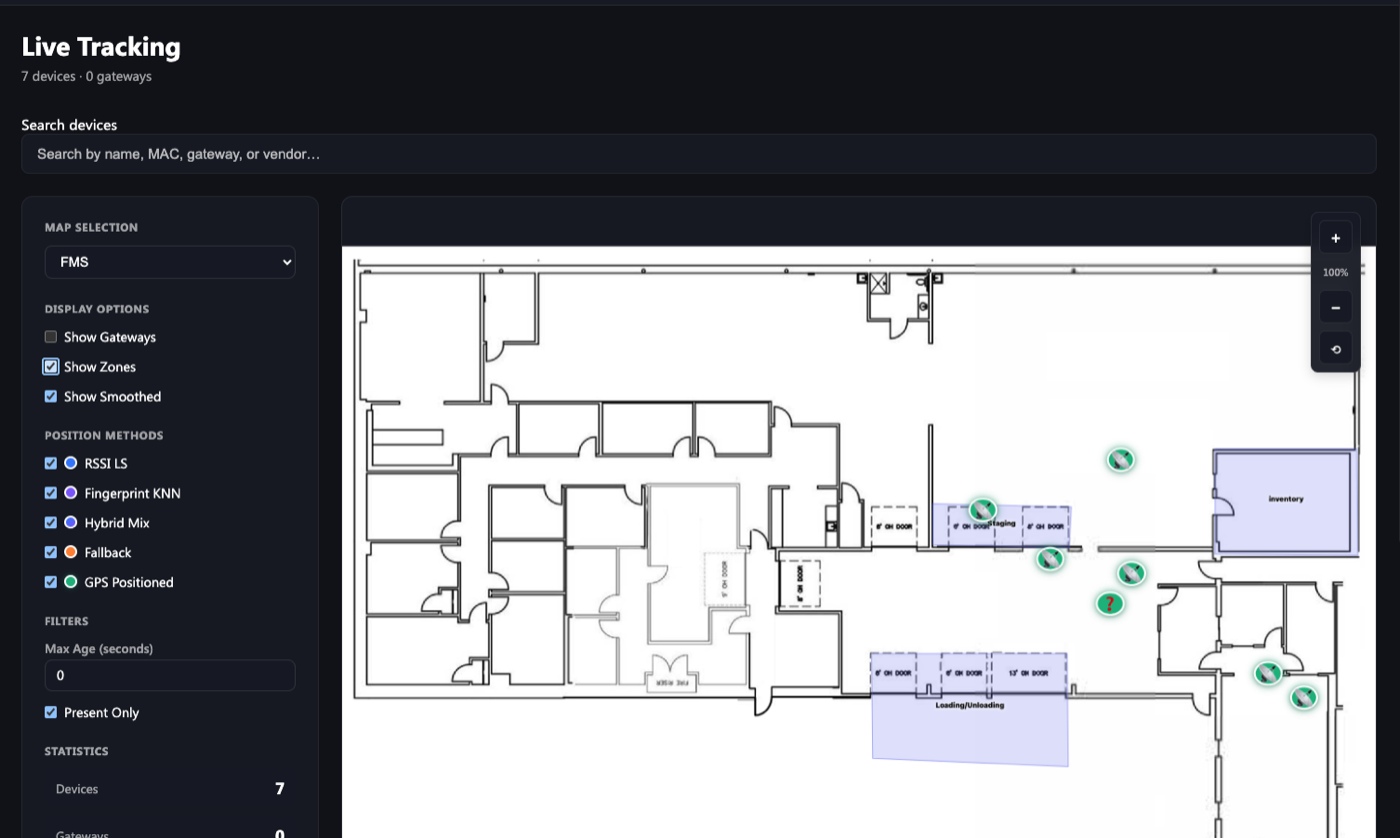Click the purple Fingerprint KNN color dot
The height and width of the screenshot is (838, 1400).
pos(70,493)
